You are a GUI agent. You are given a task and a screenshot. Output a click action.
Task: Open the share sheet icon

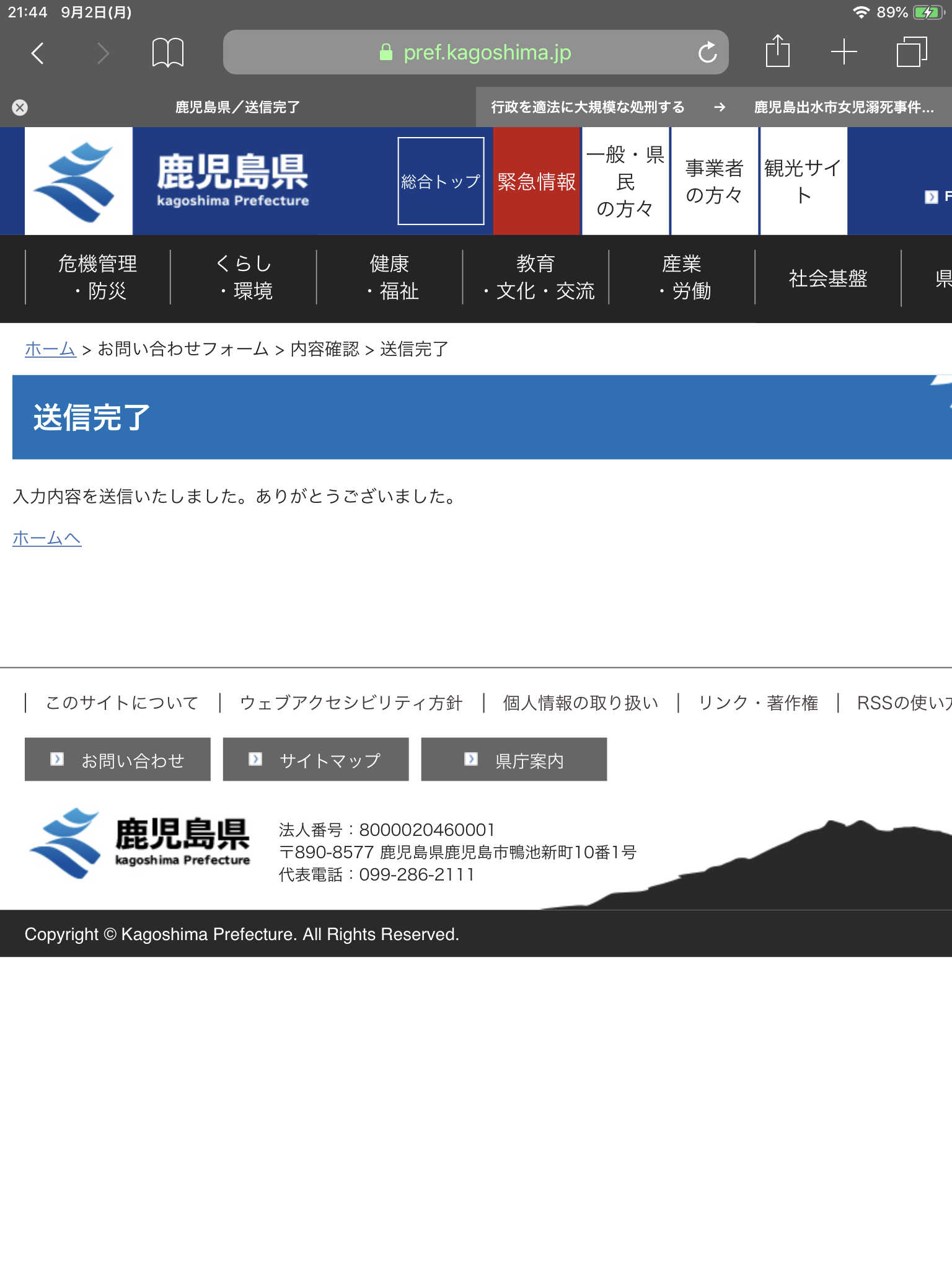pos(777,51)
